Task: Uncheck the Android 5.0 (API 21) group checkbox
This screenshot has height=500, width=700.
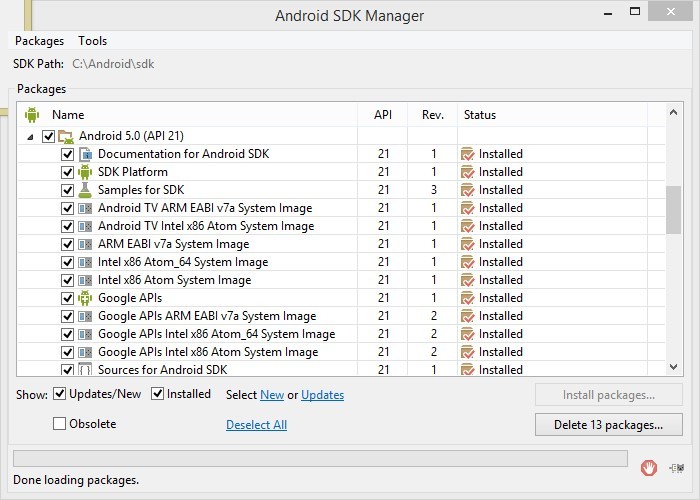Action: pos(48,136)
